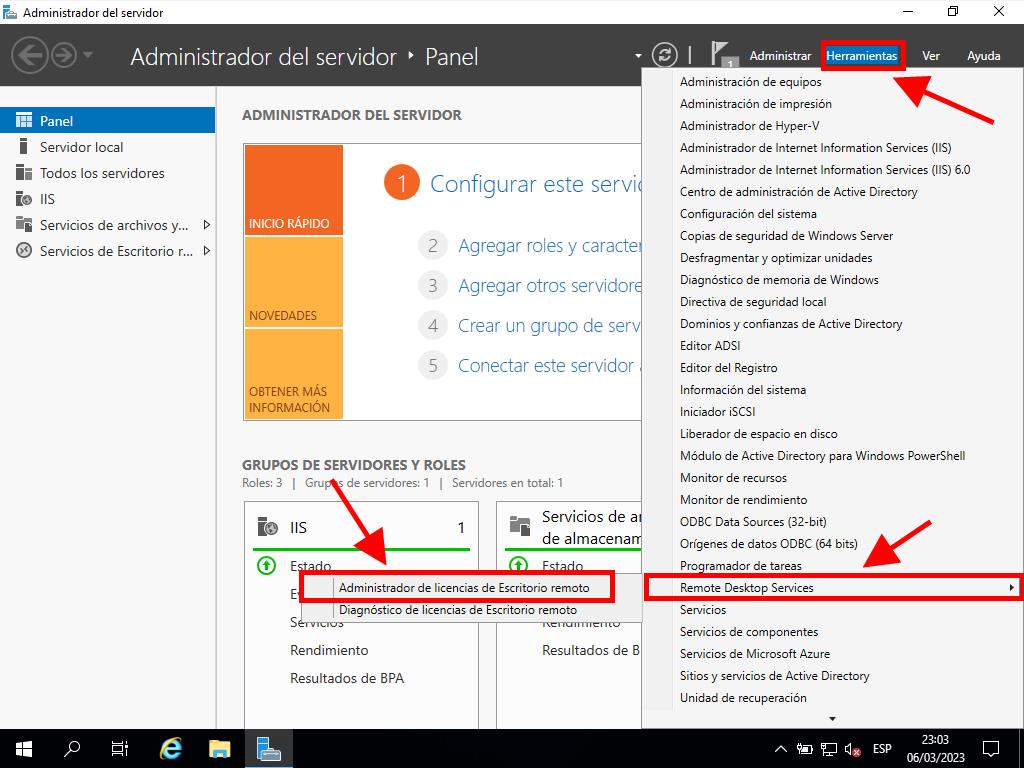The height and width of the screenshot is (768, 1024).
Task: Expand the breadcrumb dropdown arrow near refresh
Action: click(x=638, y=56)
